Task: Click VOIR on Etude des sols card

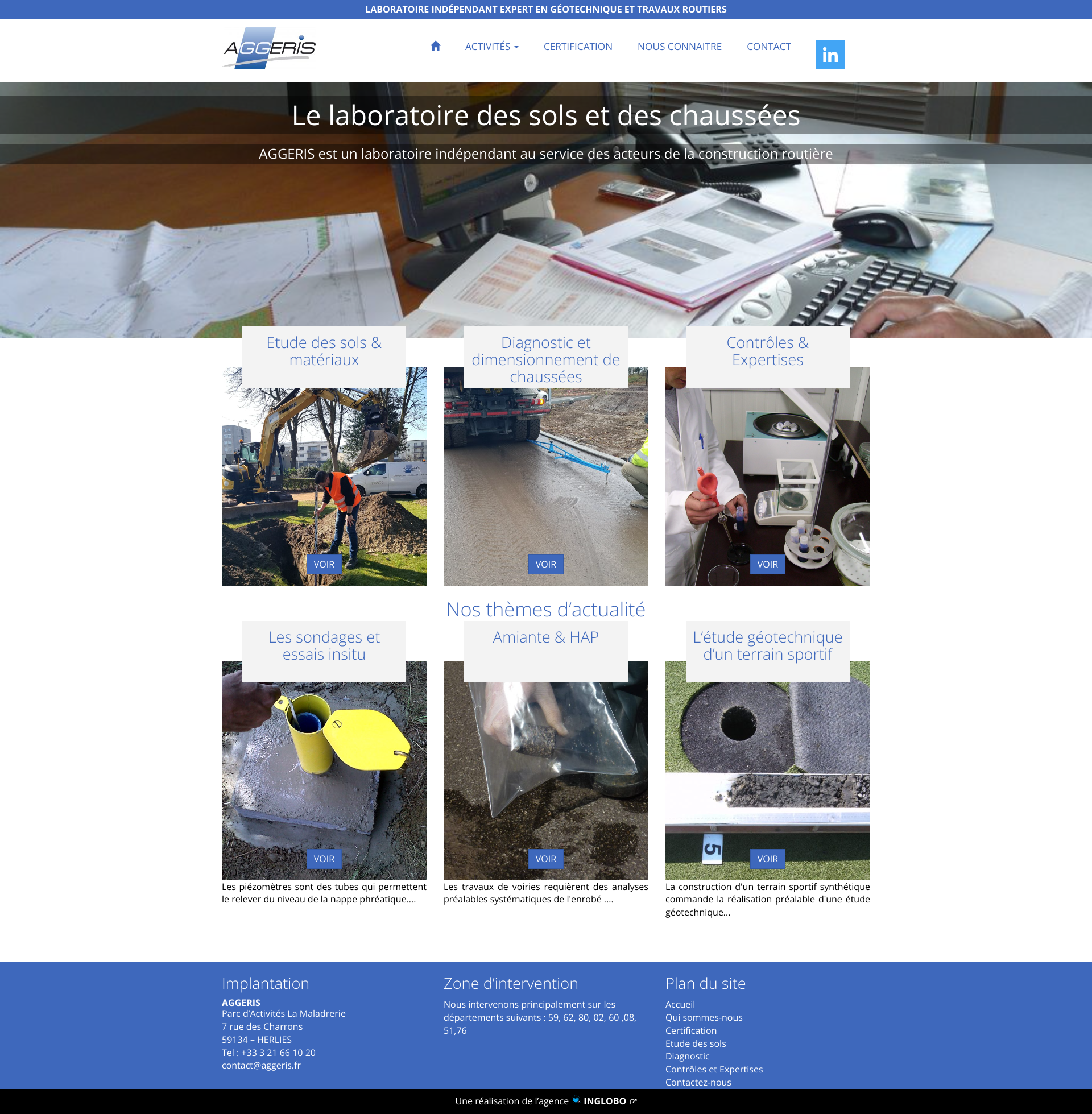Action: point(324,564)
